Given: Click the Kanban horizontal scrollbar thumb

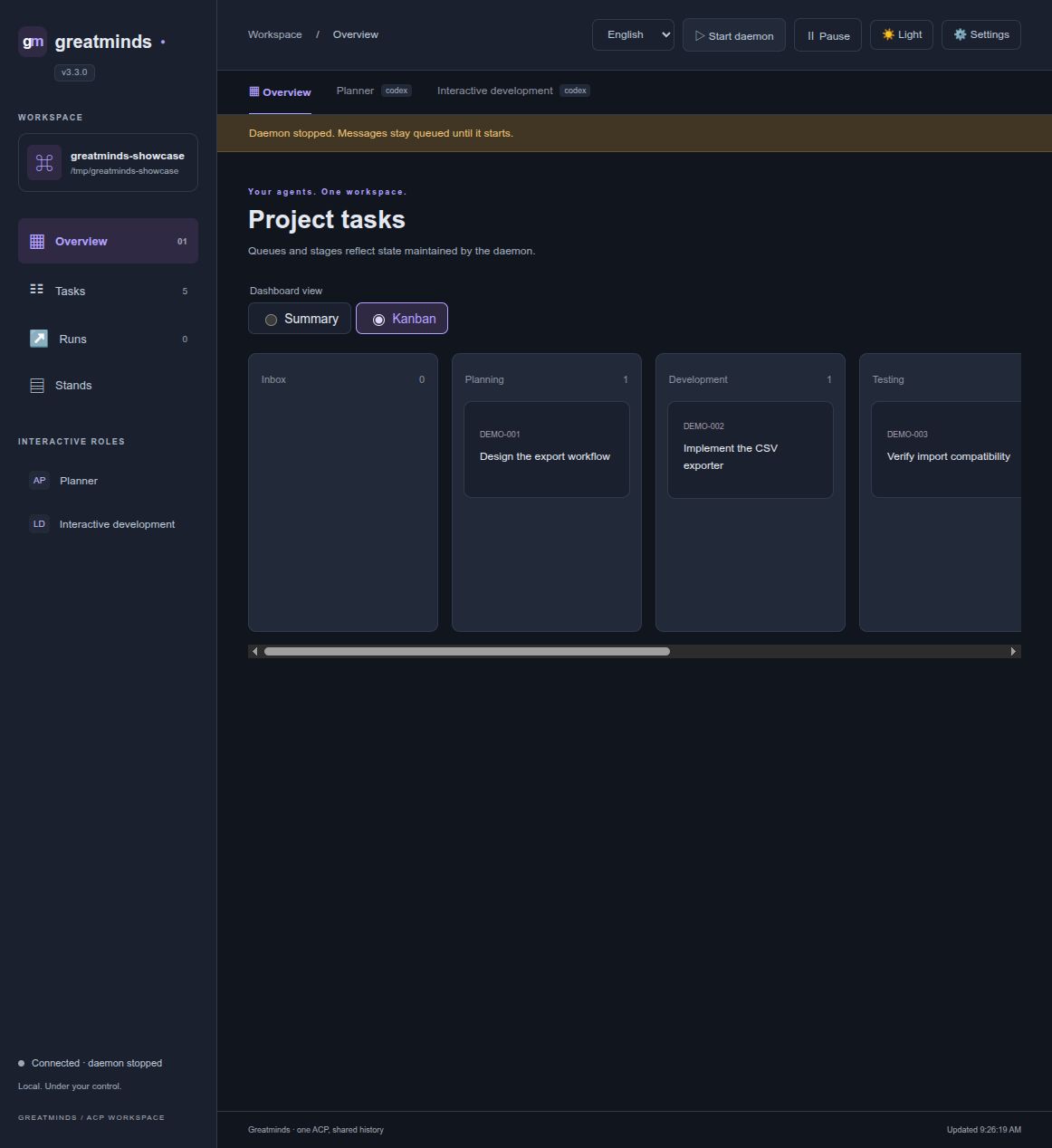Looking at the screenshot, I should tap(467, 652).
